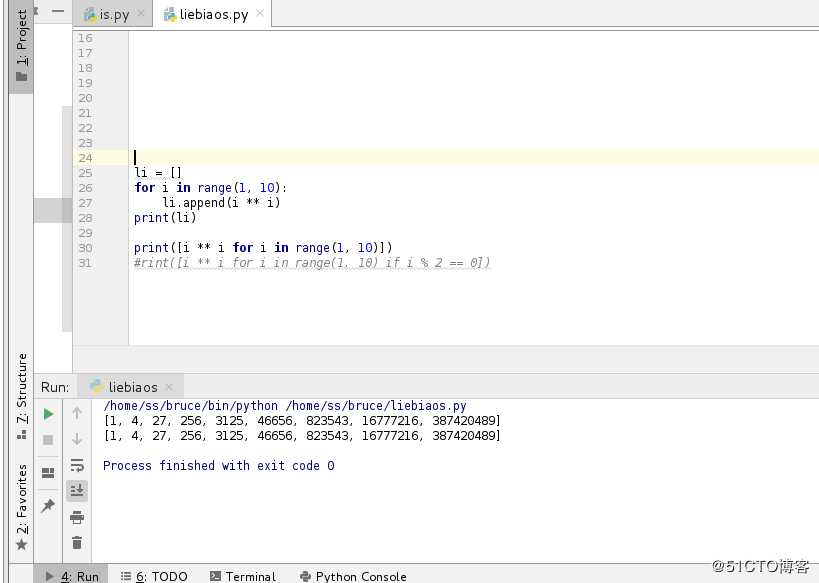This screenshot has height=583, width=819.
Task: Open the 6: TODO tool window
Action: [x=154, y=576]
